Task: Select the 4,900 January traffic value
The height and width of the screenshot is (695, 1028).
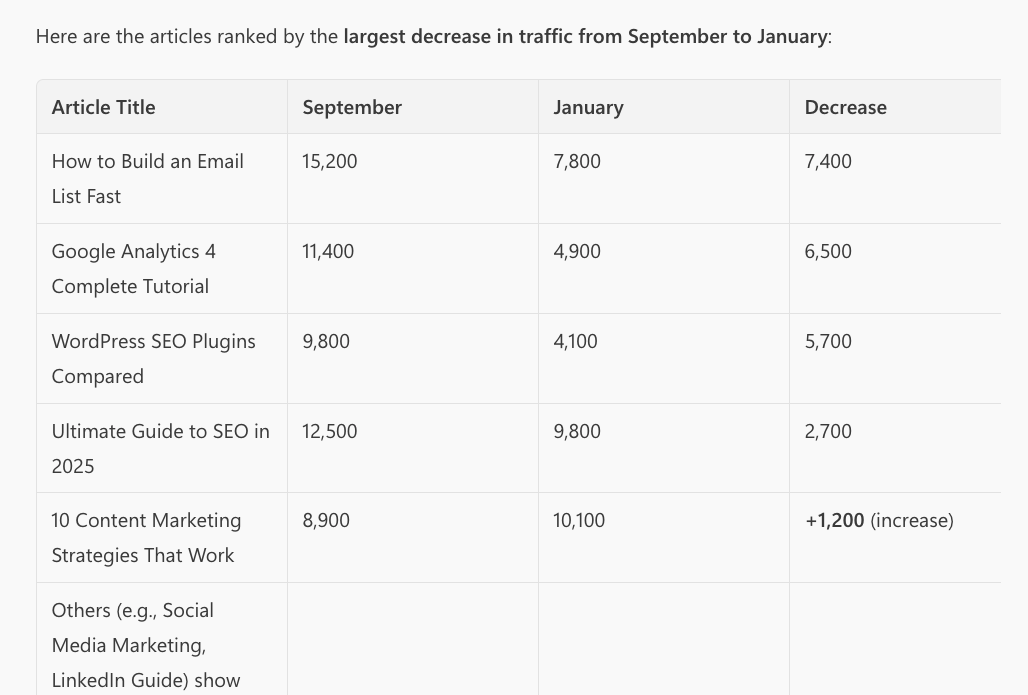Action: pyautogui.click(x=577, y=252)
